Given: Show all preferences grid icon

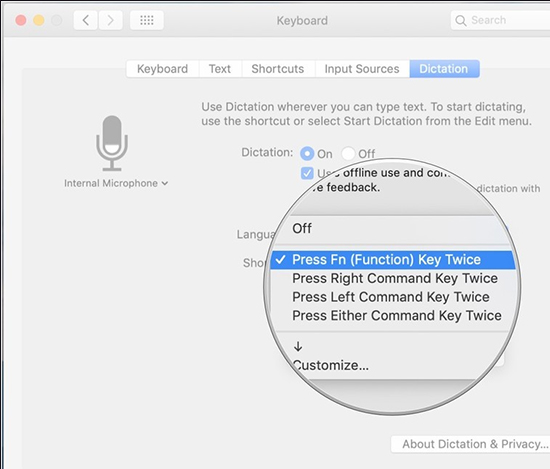Looking at the screenshot, I should 147,20.
